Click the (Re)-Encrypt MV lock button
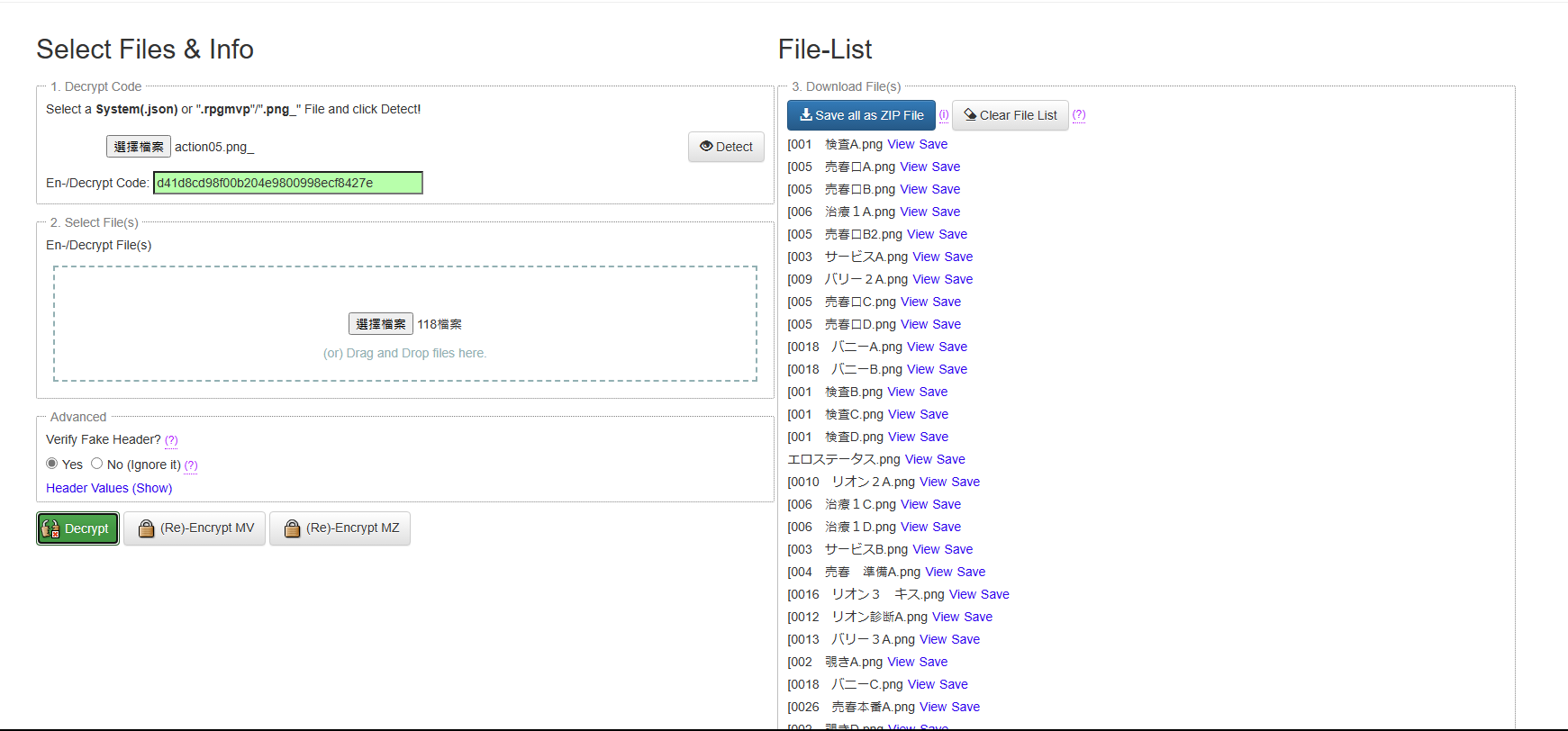Image resolution: width=1568 pixels, height=731 pixels. [195, 528]
